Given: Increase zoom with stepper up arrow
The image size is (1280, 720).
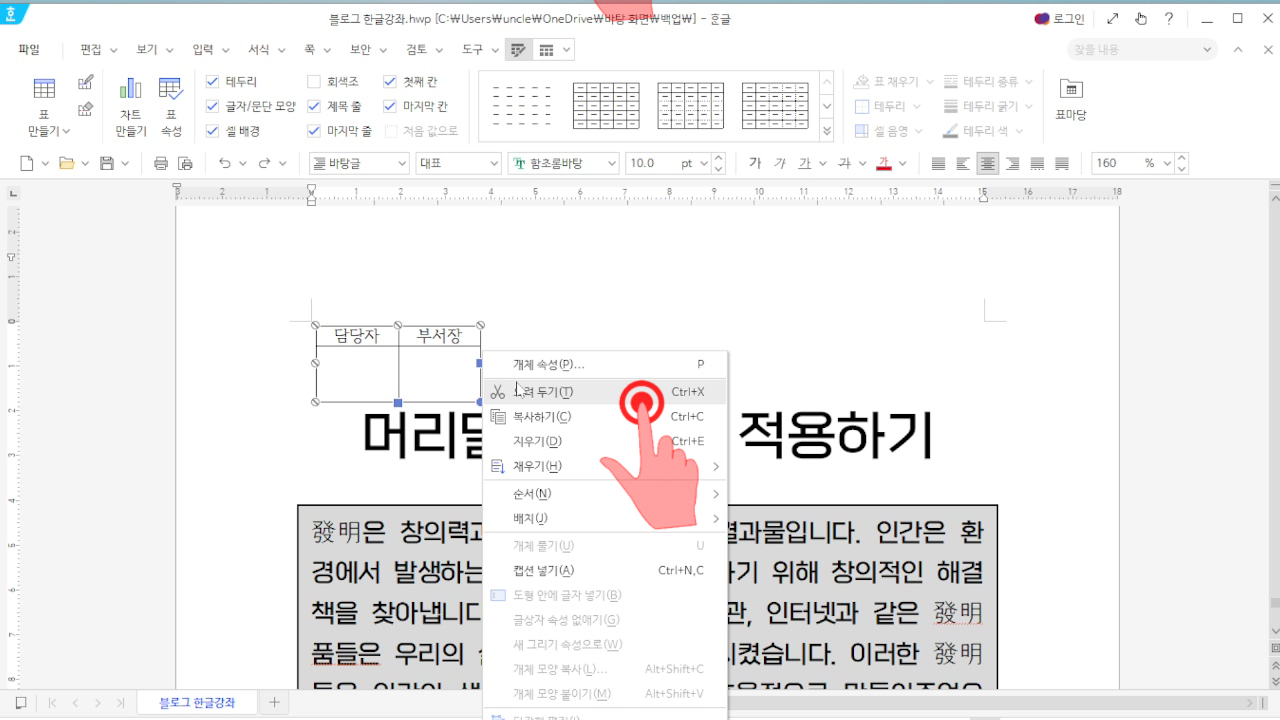Looking at the screenshot, I should click(1183, 158).
